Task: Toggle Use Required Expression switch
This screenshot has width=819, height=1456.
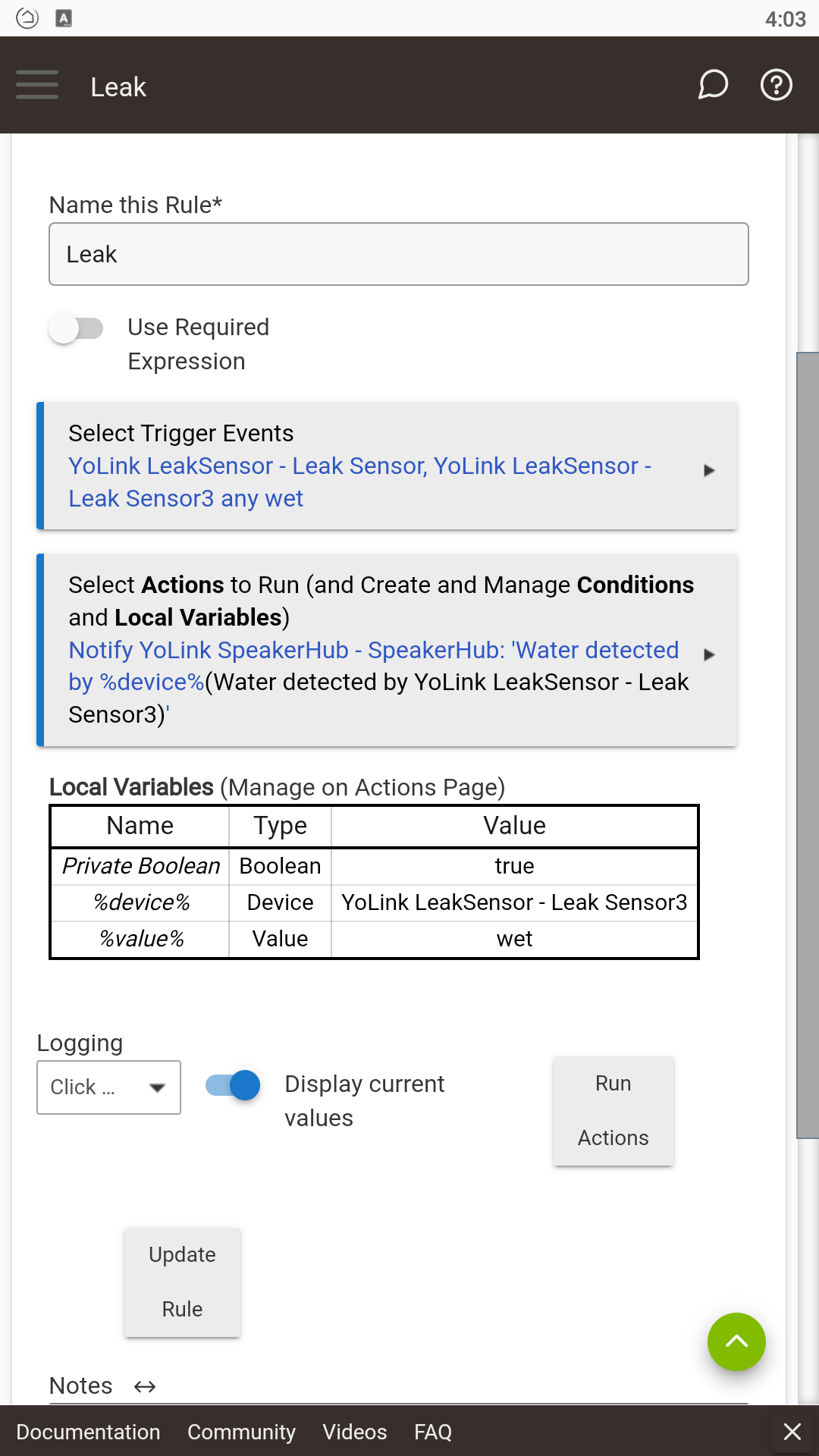Action: coord(76,328)
